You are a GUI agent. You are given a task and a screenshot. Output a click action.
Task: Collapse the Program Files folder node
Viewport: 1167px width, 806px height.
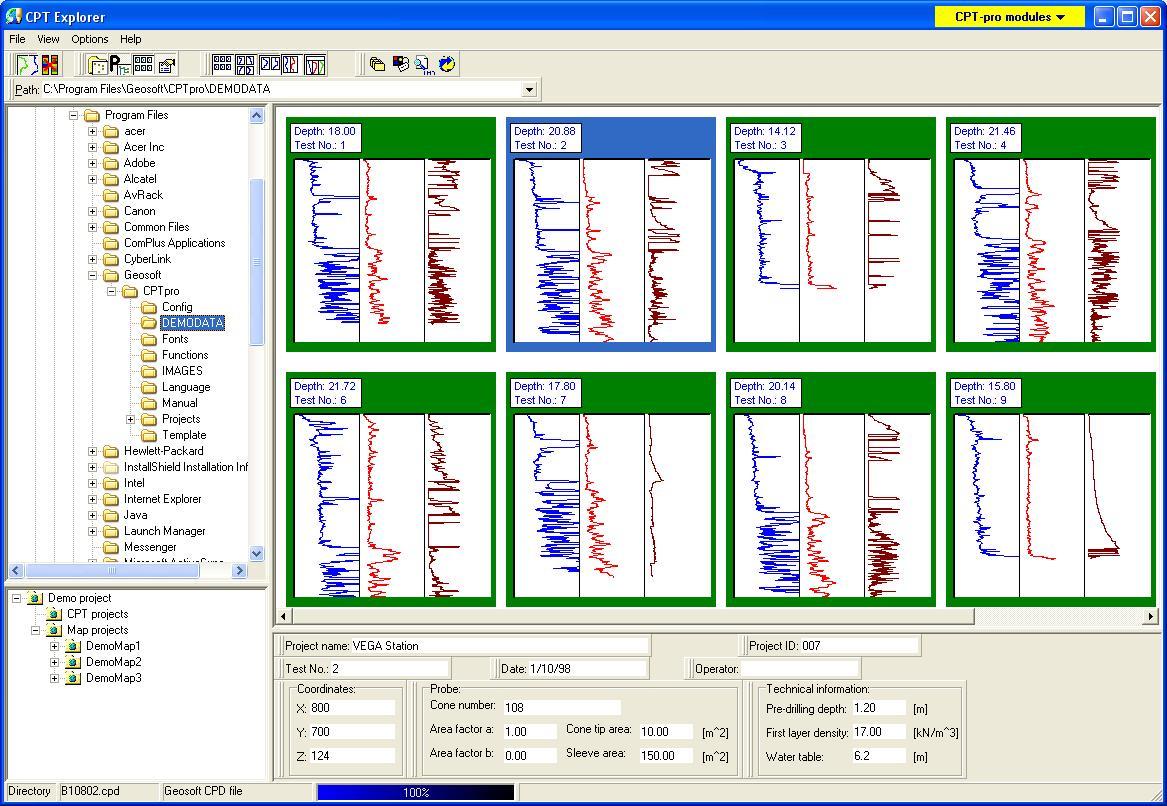(x=74, y=115)
